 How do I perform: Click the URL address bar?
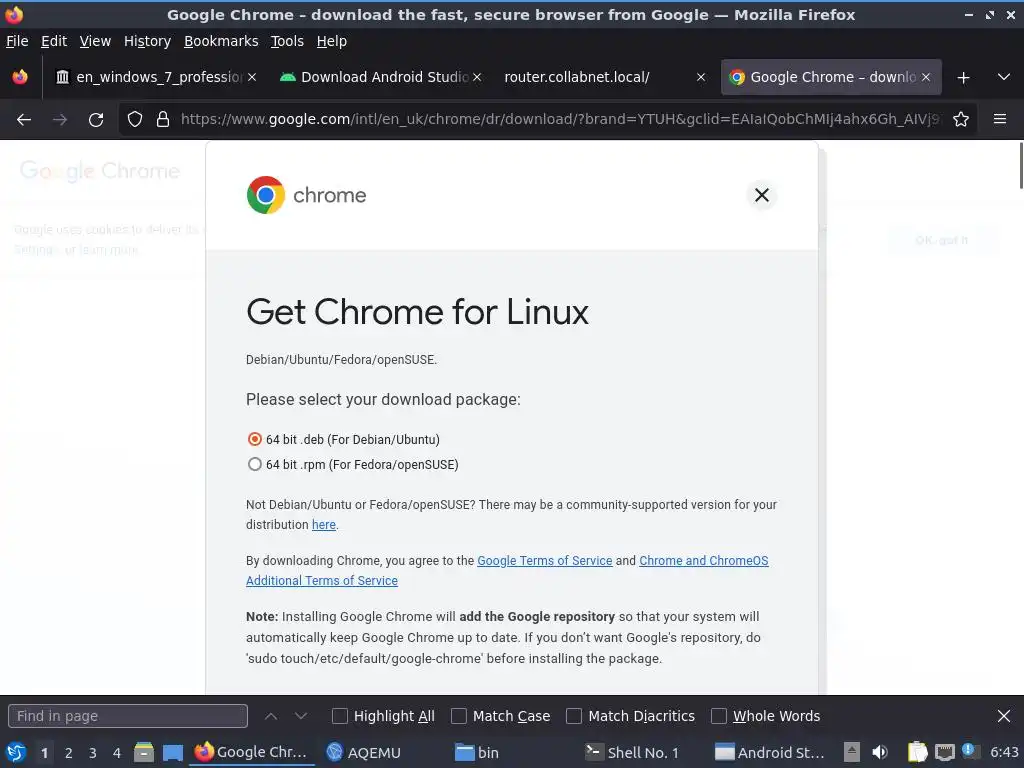(560, 120)
